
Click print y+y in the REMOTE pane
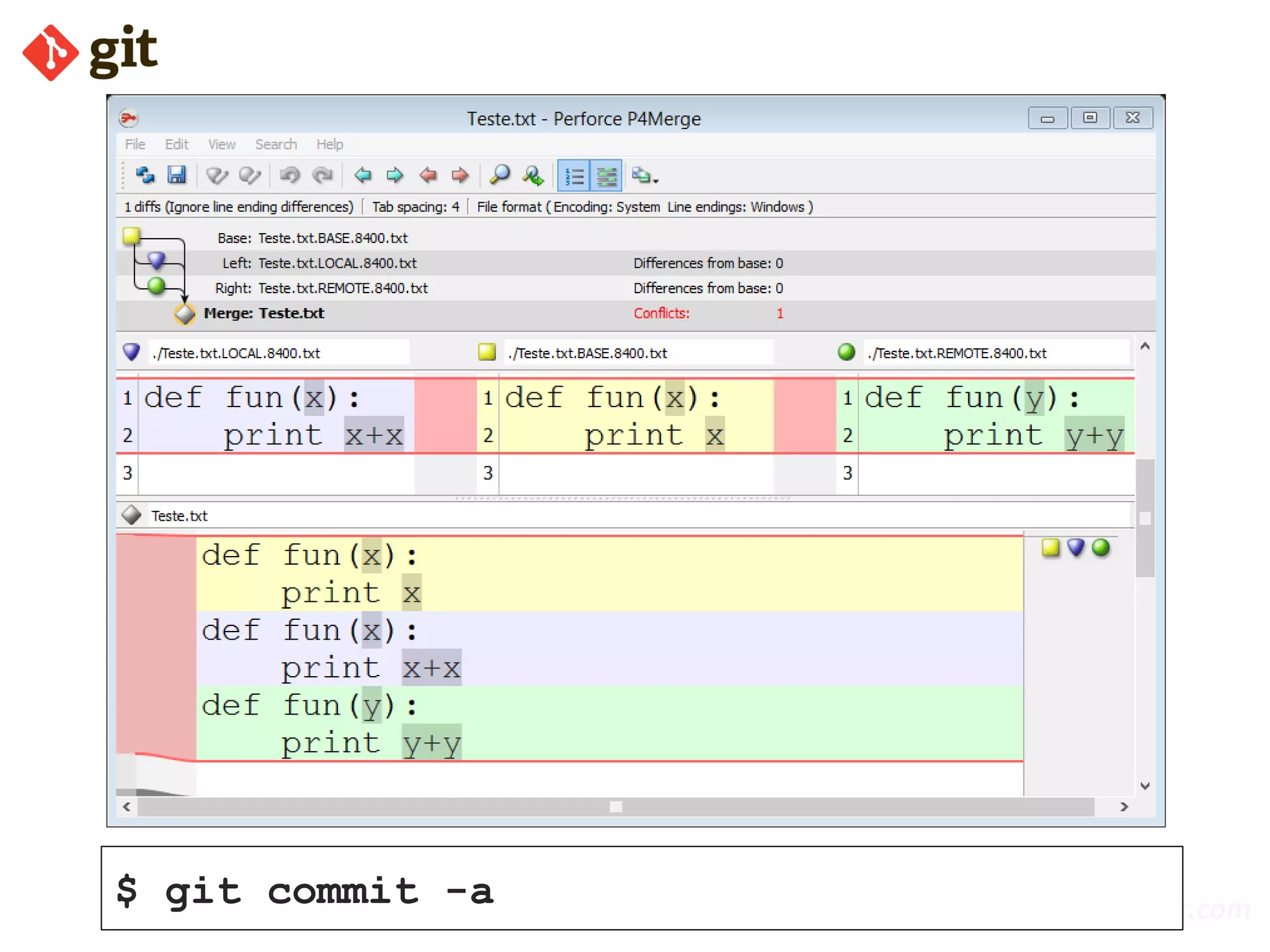pos(1034,435)
